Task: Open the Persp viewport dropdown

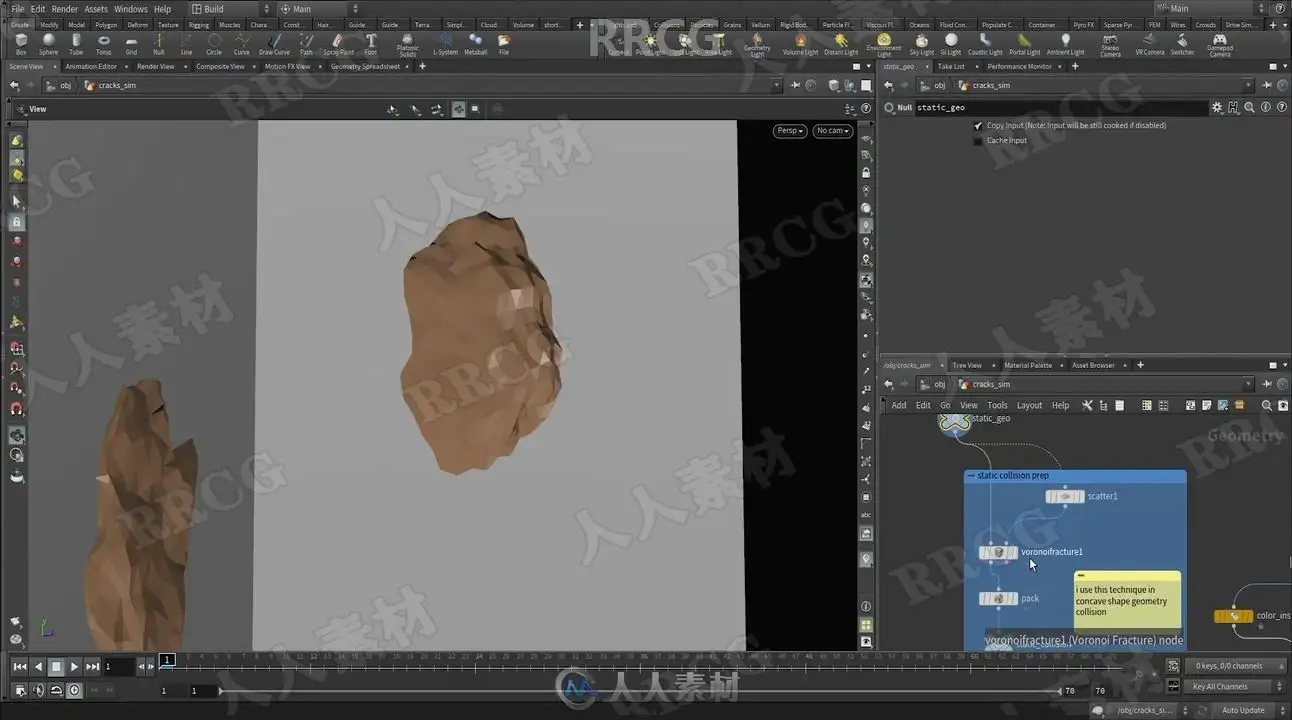Action: [x=789, y=131]
